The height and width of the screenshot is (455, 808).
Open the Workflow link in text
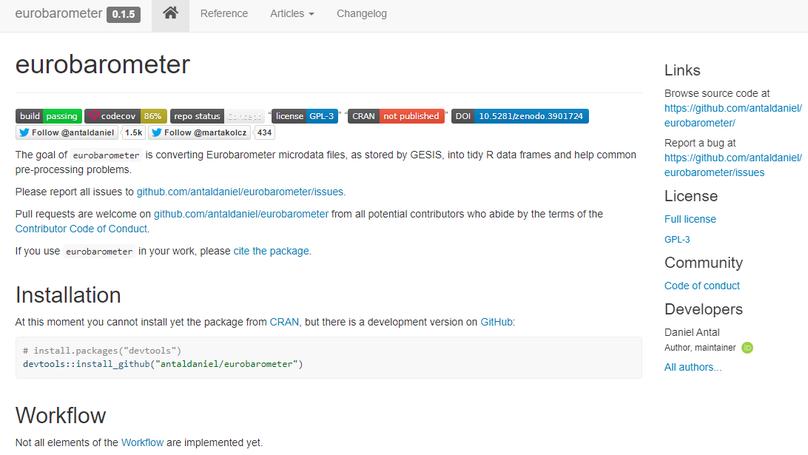pos(141,442)
